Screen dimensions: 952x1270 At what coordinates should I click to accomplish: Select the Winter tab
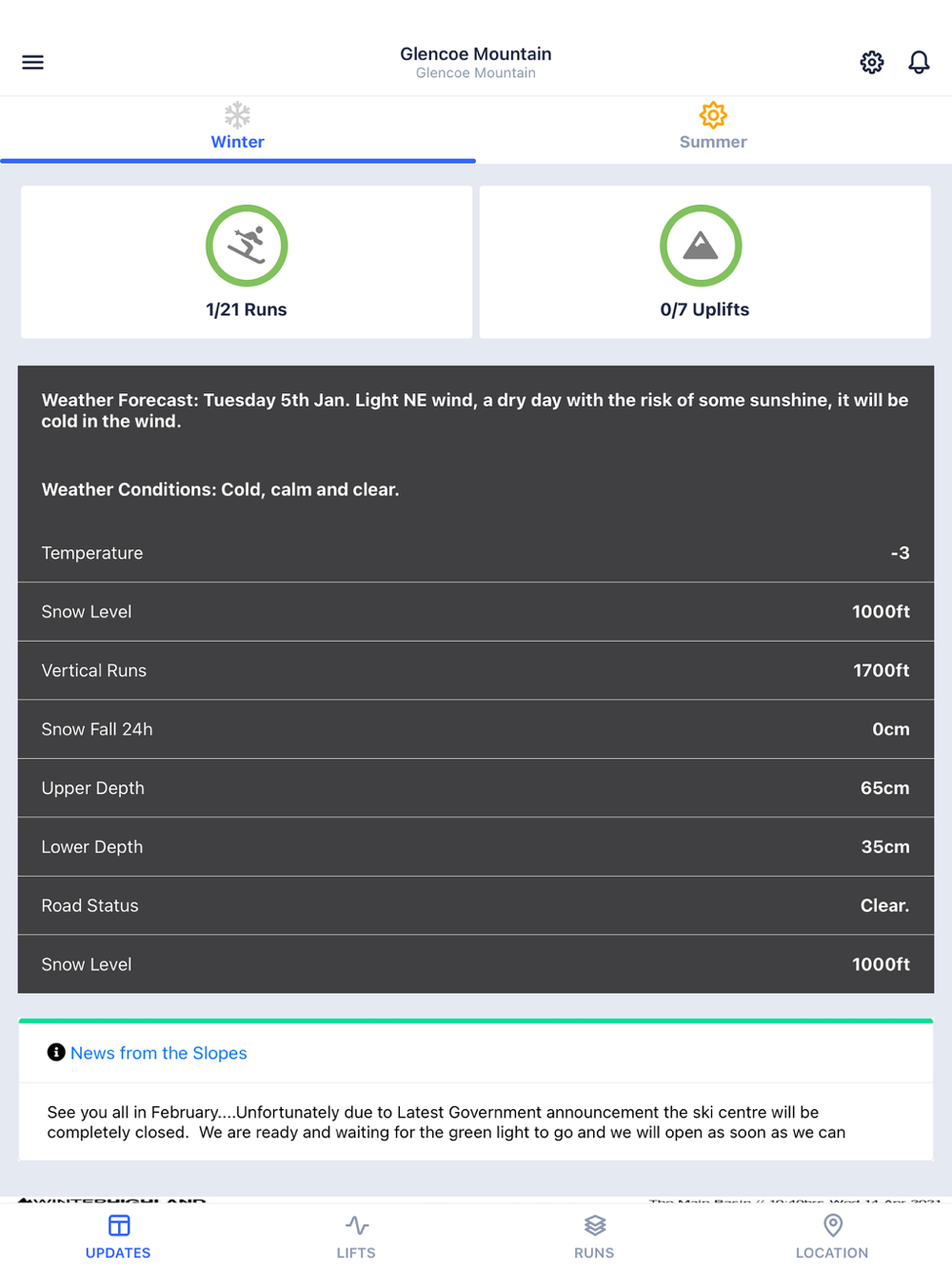[x=237, y=129]
